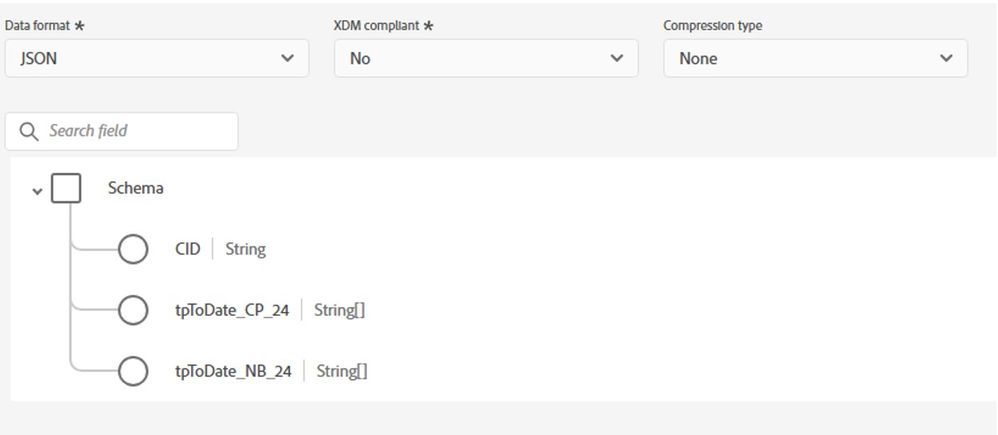Click the Schema label in the tree
This screenshot has height=435, width=998.
pos(135,188)
